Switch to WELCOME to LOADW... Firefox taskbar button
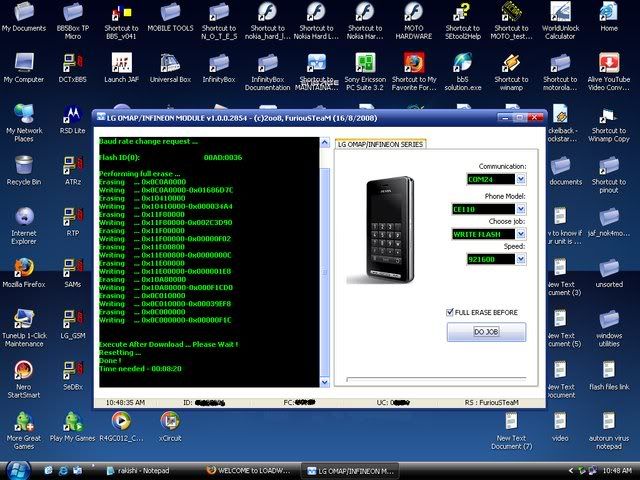Viewport: 640px width, 480px height. coord(249,471)
